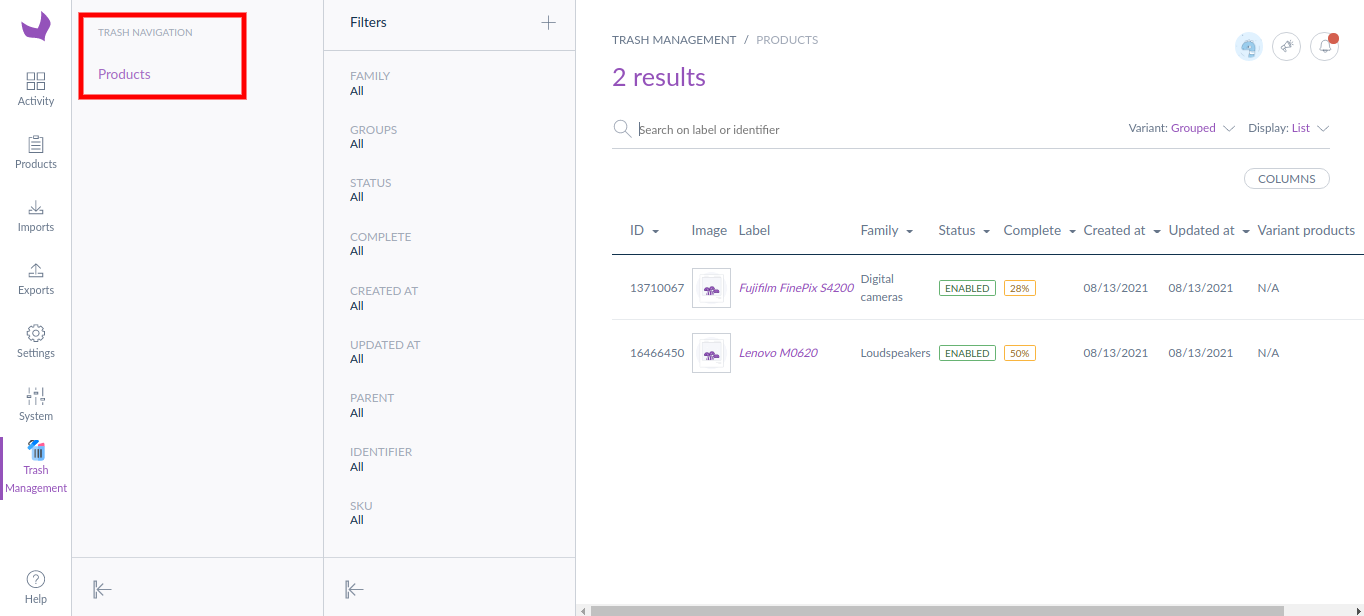Viewport: 1364px width, 616px height.
Task: Click the 50% completeness badge
Action: [x=1019, y=353]
